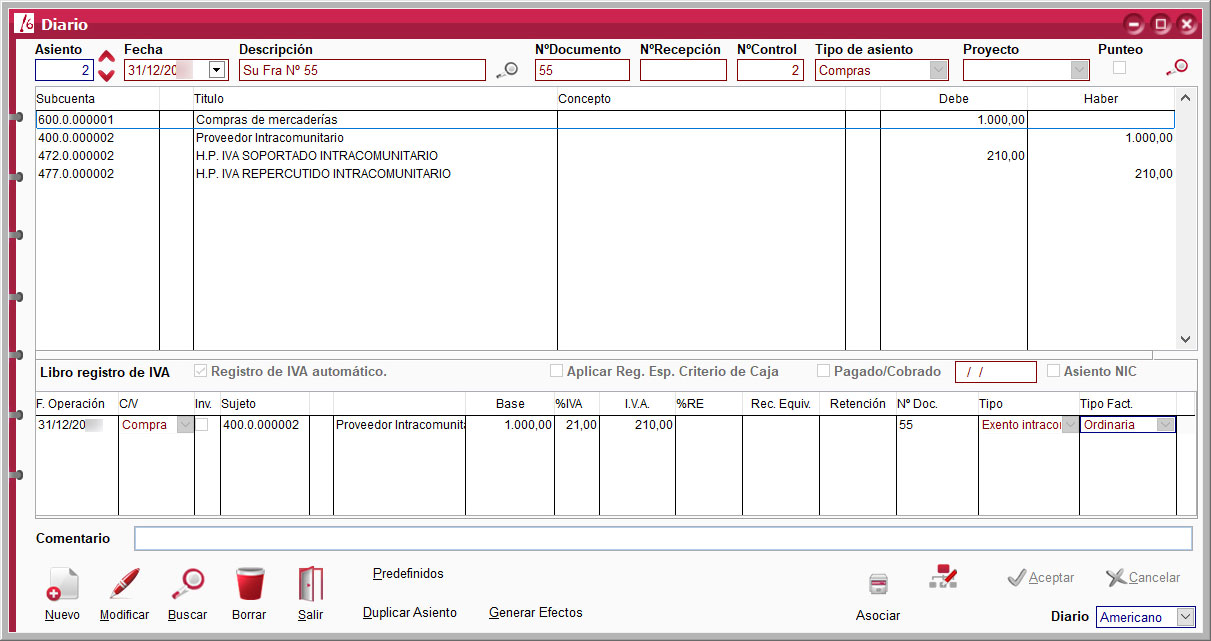Click the Compras de mercaderías title cell
Image resolution: width=1211 pixels, height=641 pixels.
375,120
